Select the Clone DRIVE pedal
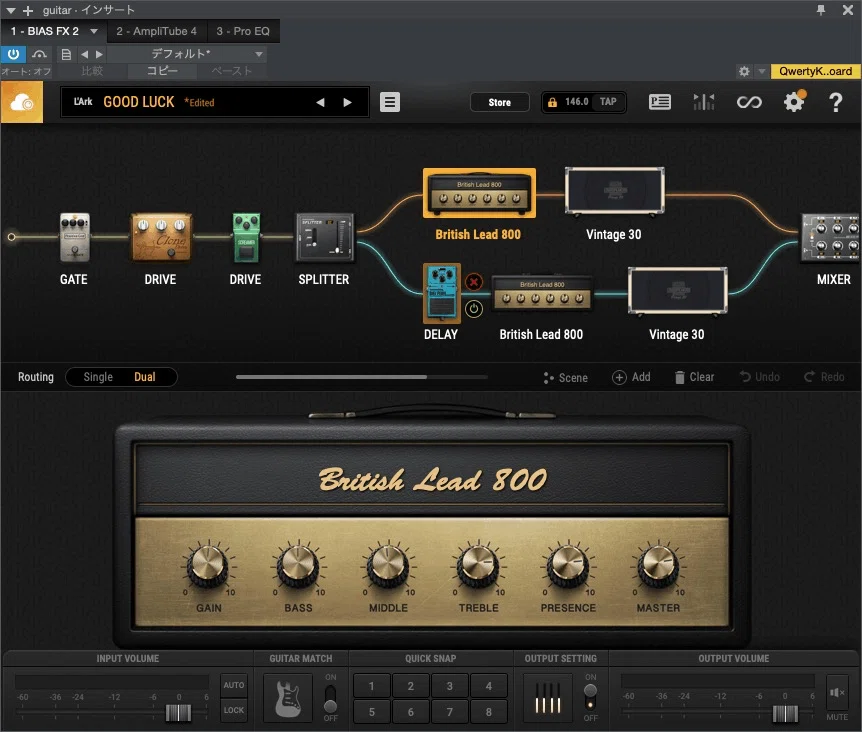The height and width of the screenshot is (732, 862). click(x=161, y=237)
